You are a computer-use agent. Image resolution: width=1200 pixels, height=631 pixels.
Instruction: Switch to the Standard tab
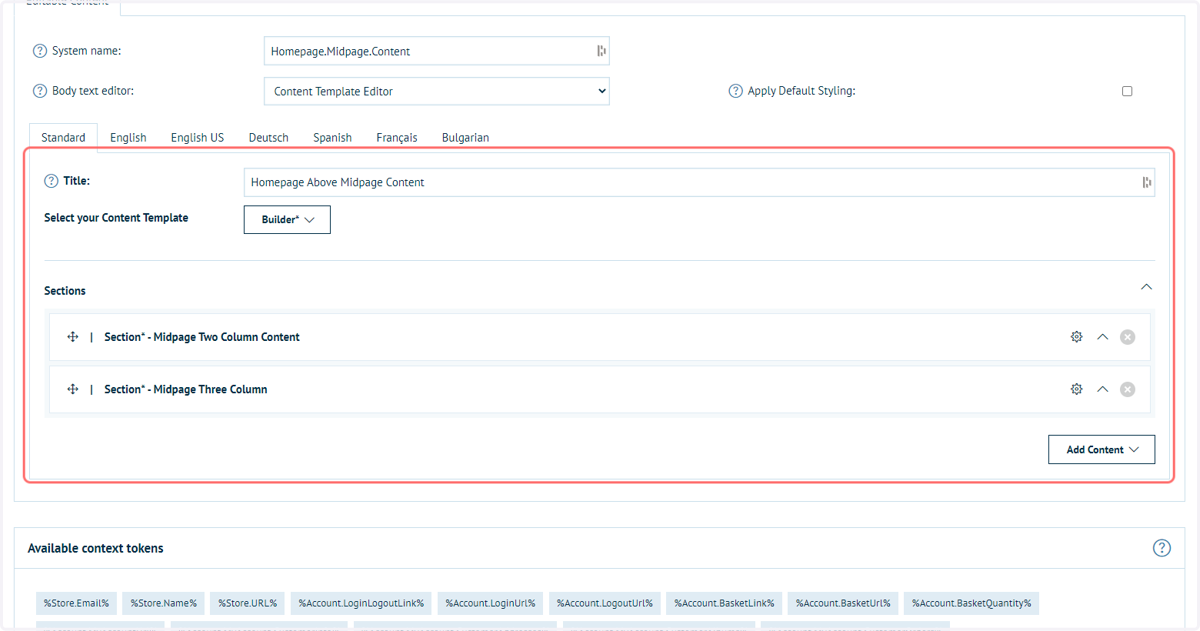pyautogui.click(x=63, y=137)
